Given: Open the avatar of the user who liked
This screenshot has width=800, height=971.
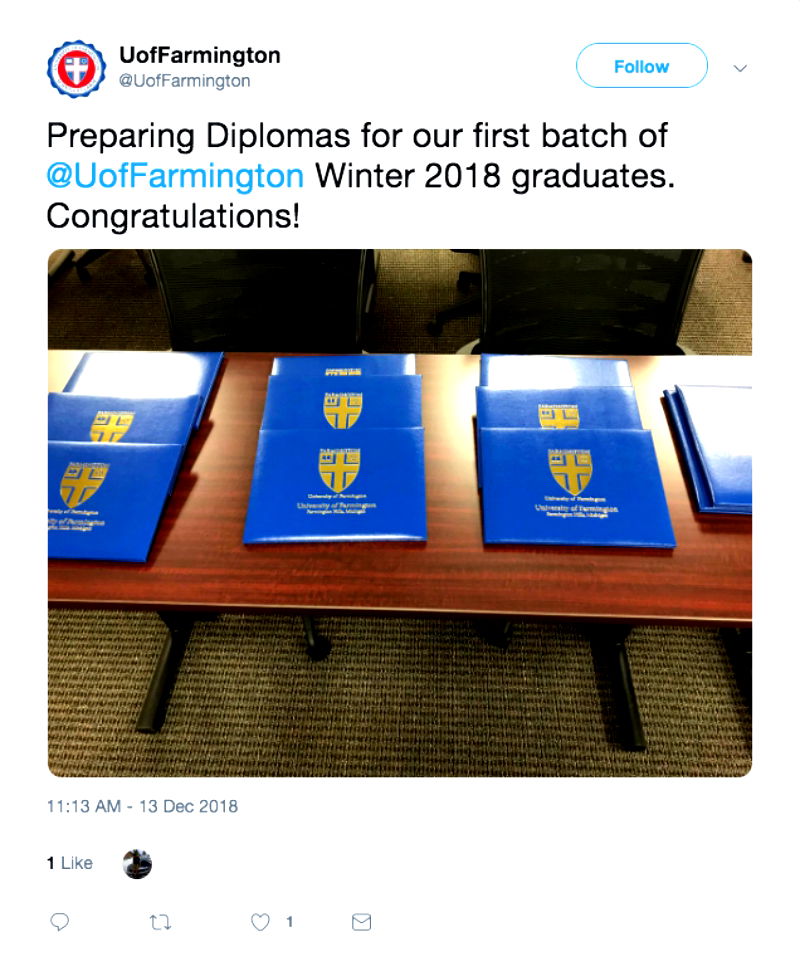Looking at the screenshot, I should pyautogui.click(x=137, y=863).
